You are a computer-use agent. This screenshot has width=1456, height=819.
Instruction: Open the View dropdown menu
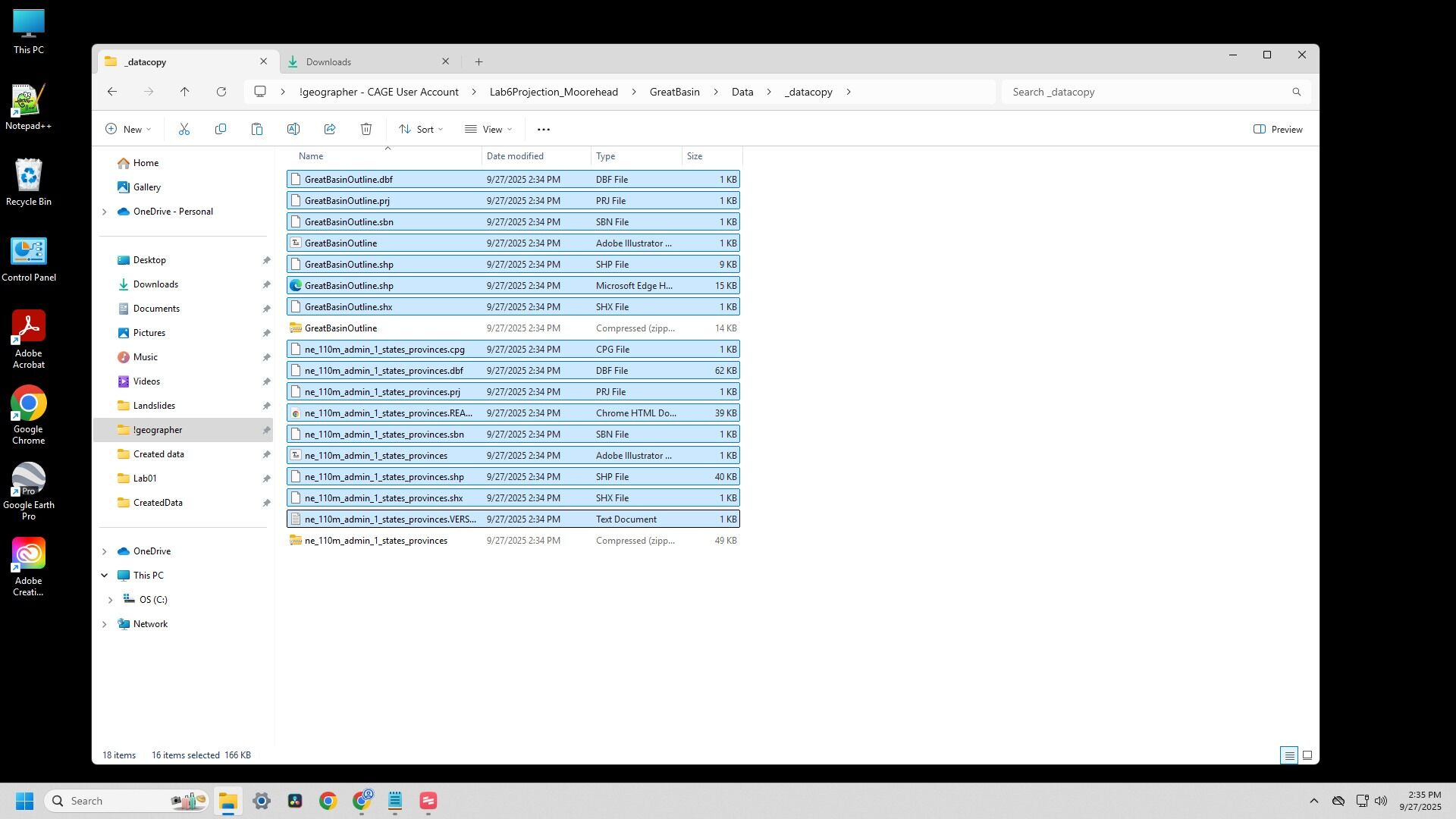pos(488,130)
